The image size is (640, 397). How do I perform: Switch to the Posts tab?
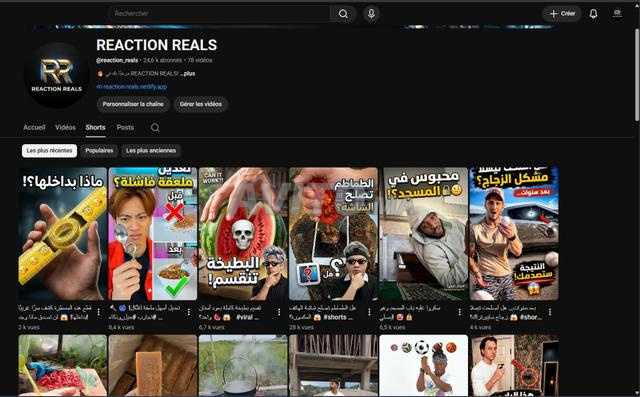tap(125, 128)
